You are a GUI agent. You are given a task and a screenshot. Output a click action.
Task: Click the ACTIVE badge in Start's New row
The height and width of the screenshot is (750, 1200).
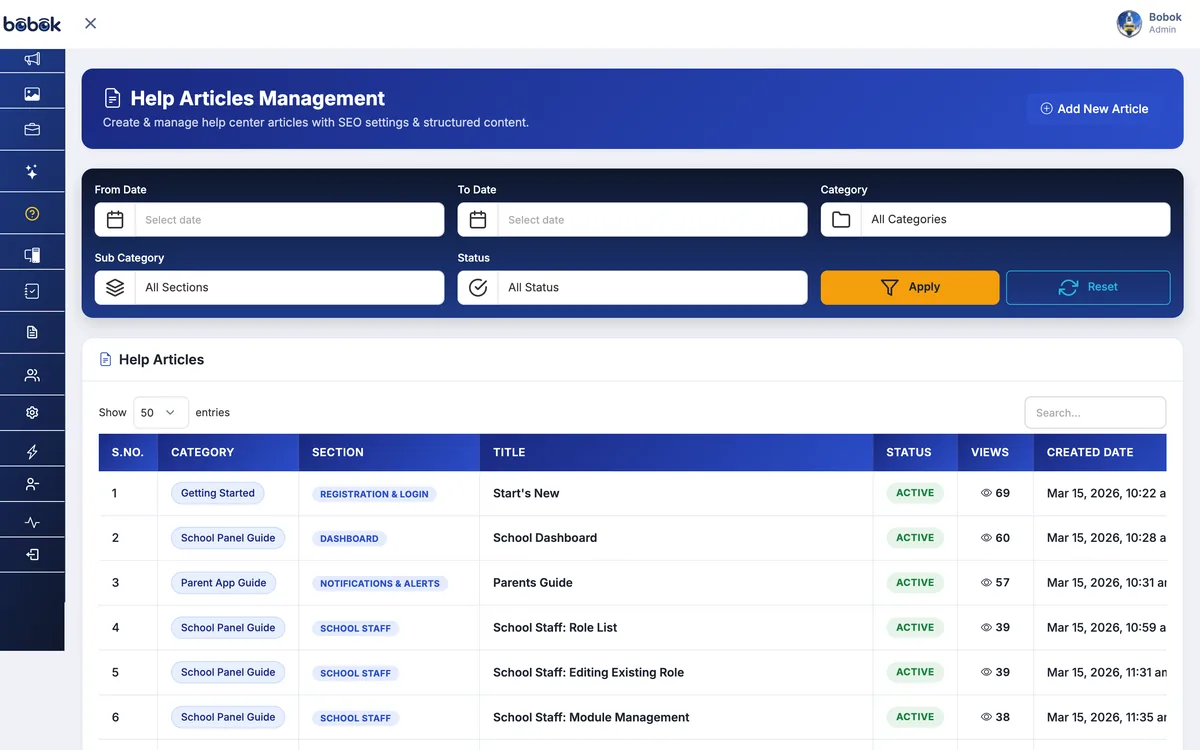(915, 493)
